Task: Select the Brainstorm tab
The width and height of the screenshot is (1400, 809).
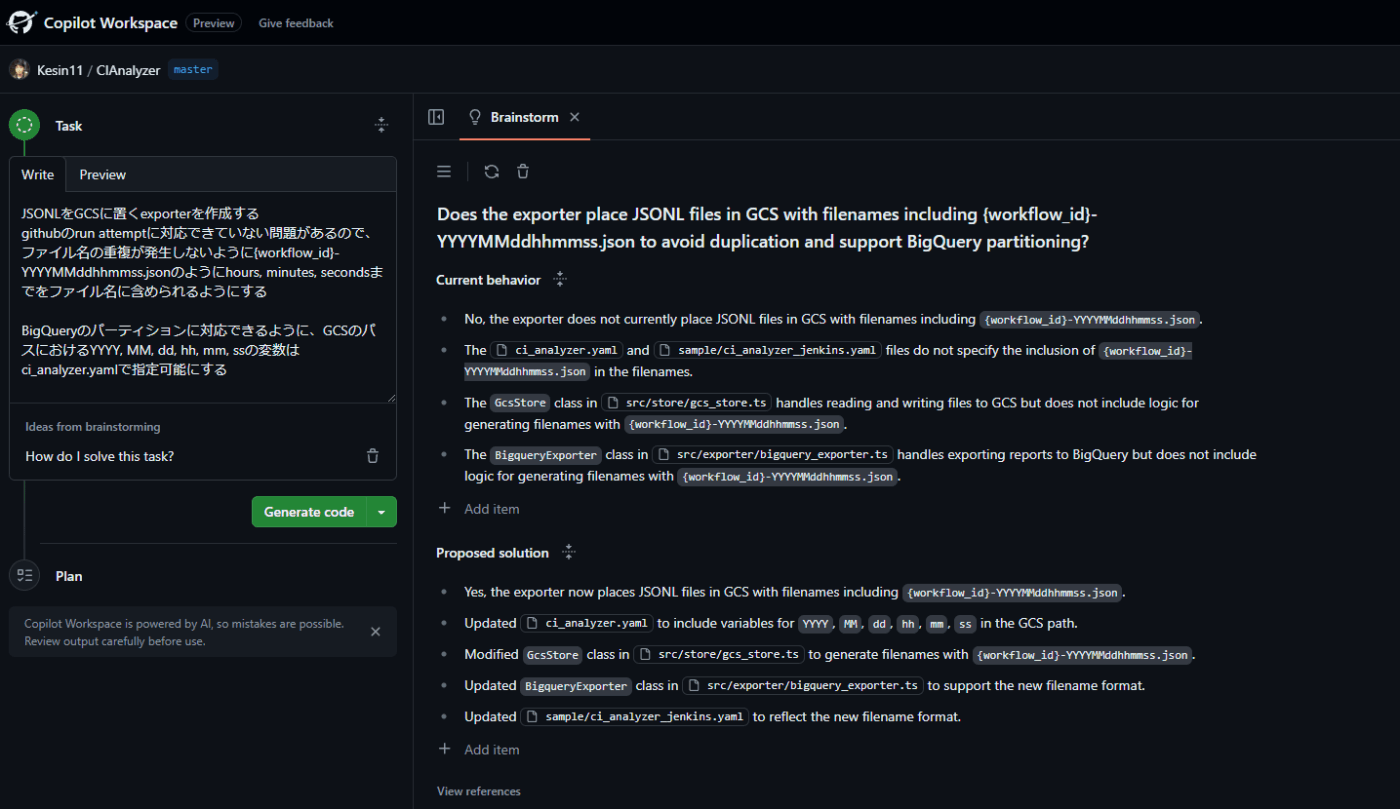Action: pos(524,117)
